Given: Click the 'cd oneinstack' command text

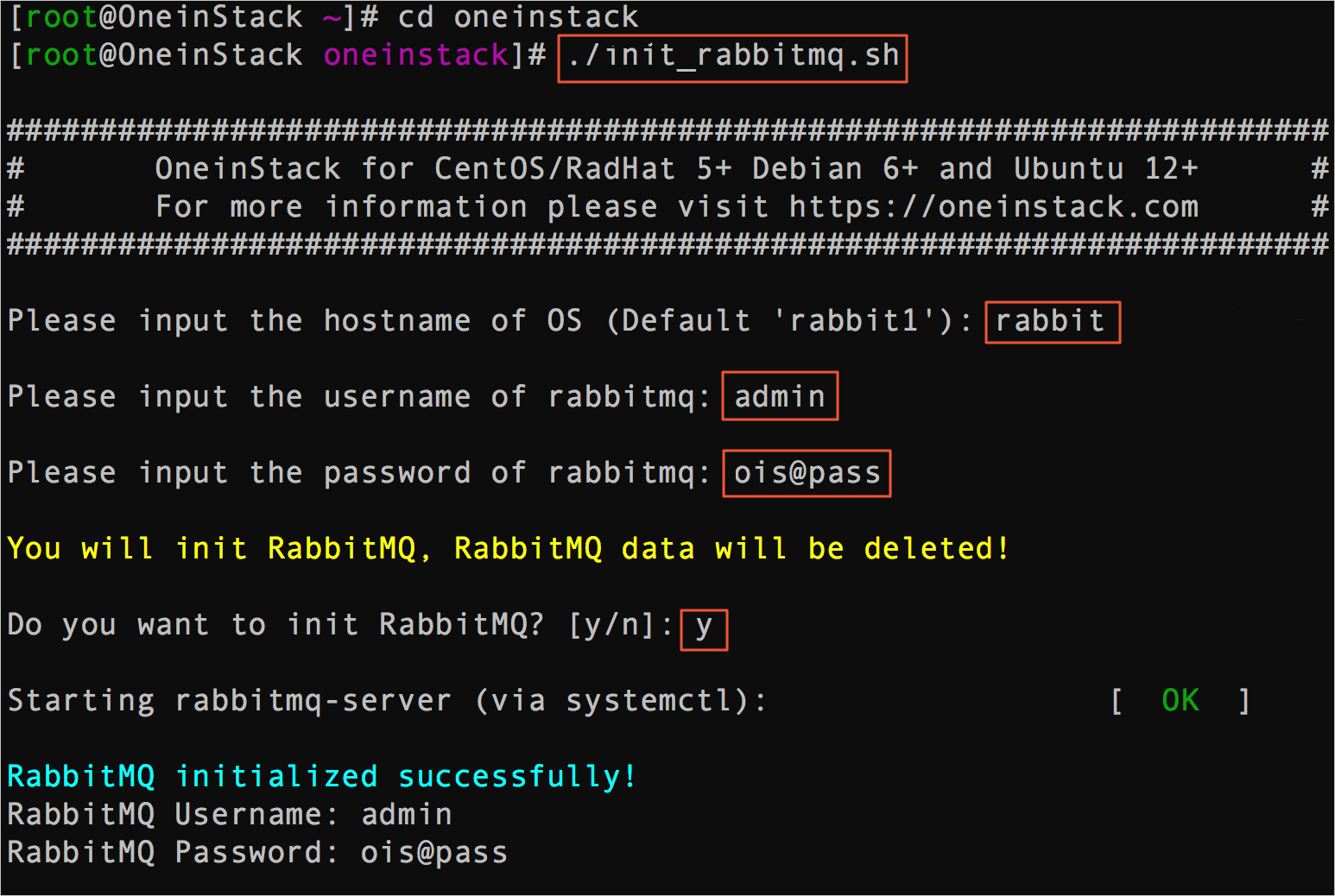Looking at the screenshot, I should (x=517, y=16).
